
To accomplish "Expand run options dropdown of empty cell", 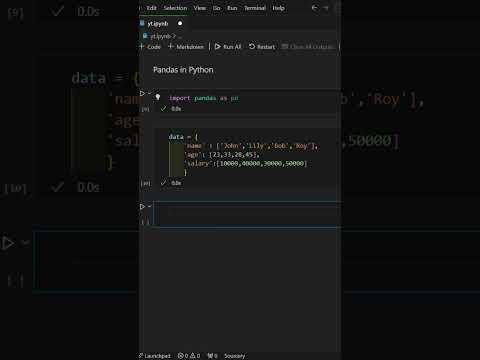I will (x=149, y=207).
